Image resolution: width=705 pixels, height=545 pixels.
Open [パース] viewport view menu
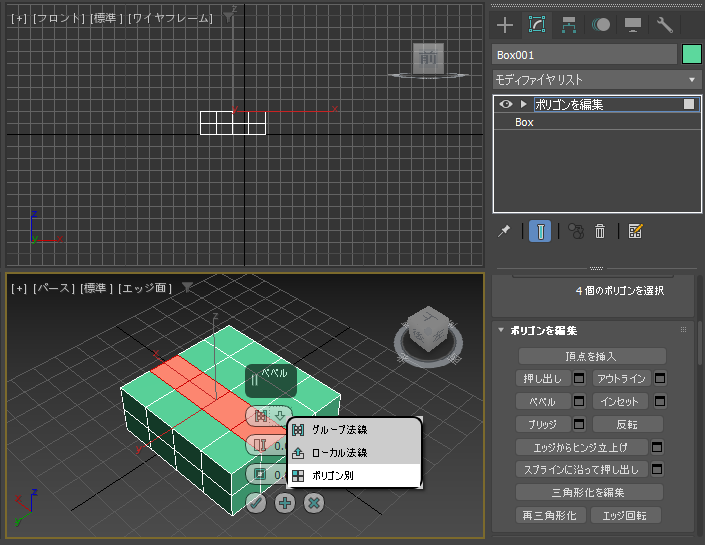54,288
